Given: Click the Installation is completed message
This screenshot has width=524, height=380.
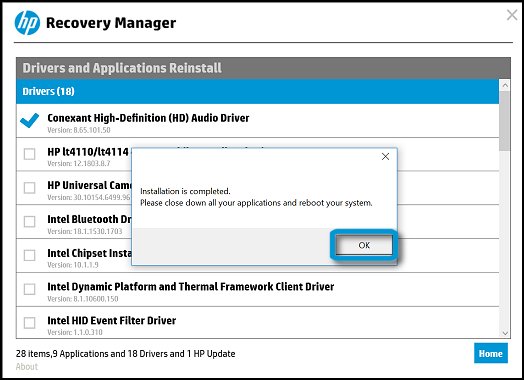Looking at the screenshot, I should [x=185, y=191].
